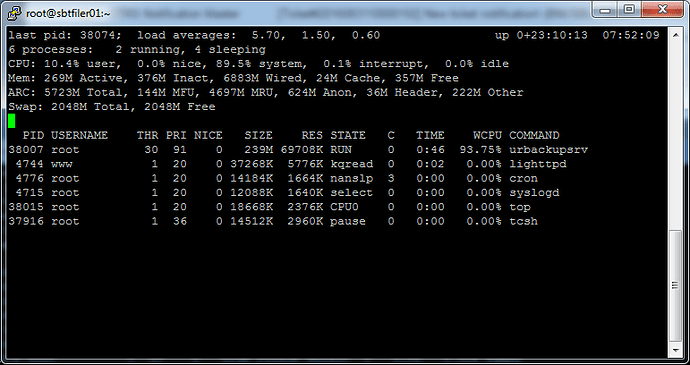
Task: Click PID 37916 in process list
Action: tap(26, 221)
